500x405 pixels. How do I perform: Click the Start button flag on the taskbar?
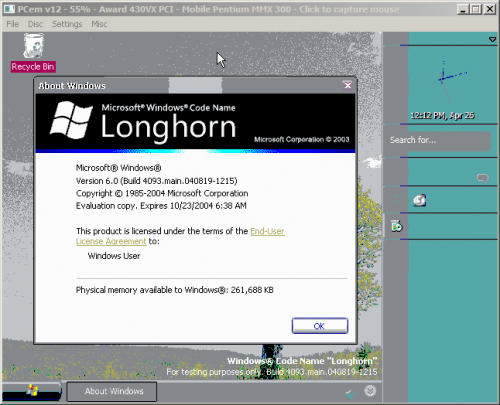32,391
